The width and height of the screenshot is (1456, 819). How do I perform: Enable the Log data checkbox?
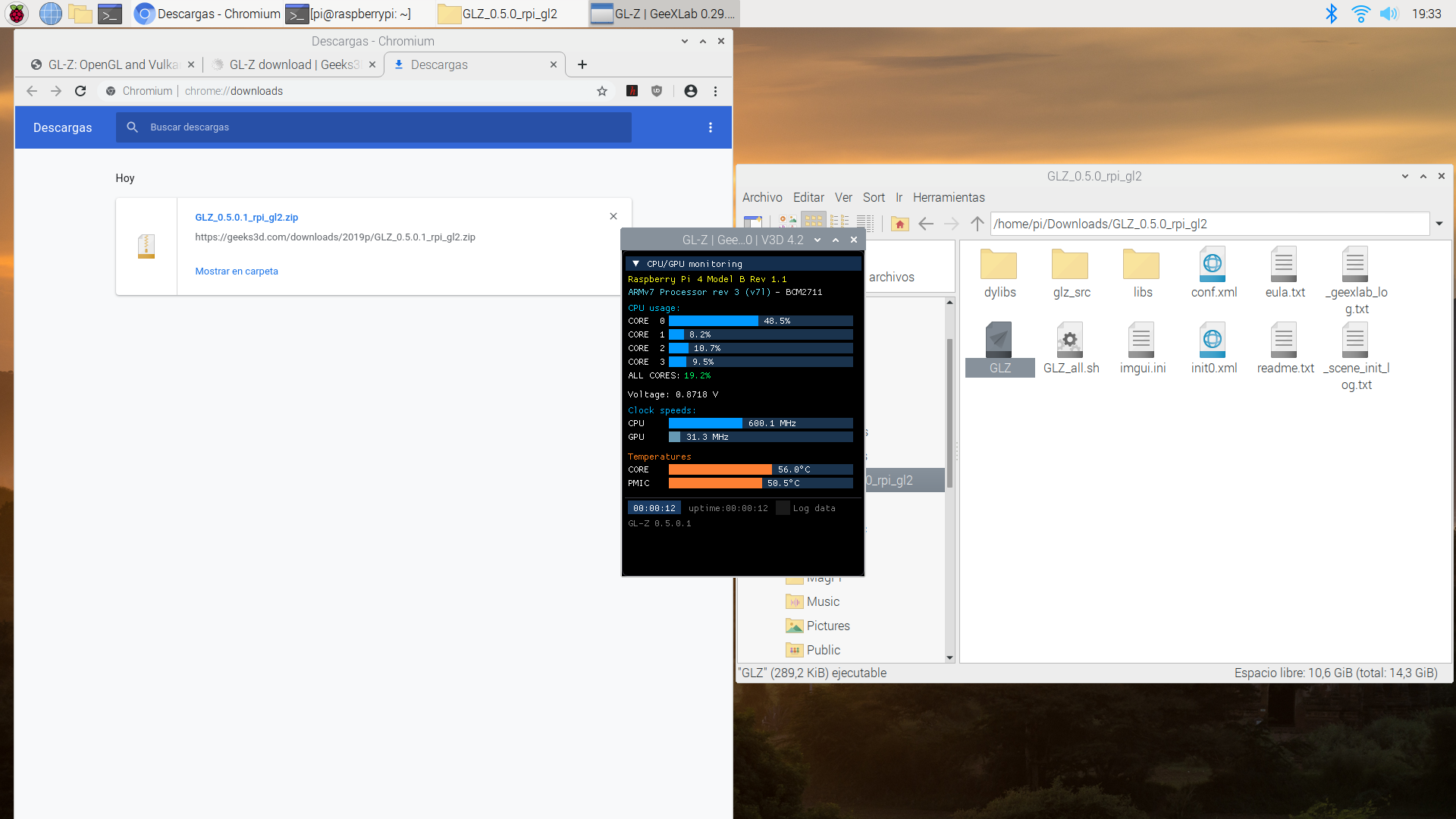point(783,508)
